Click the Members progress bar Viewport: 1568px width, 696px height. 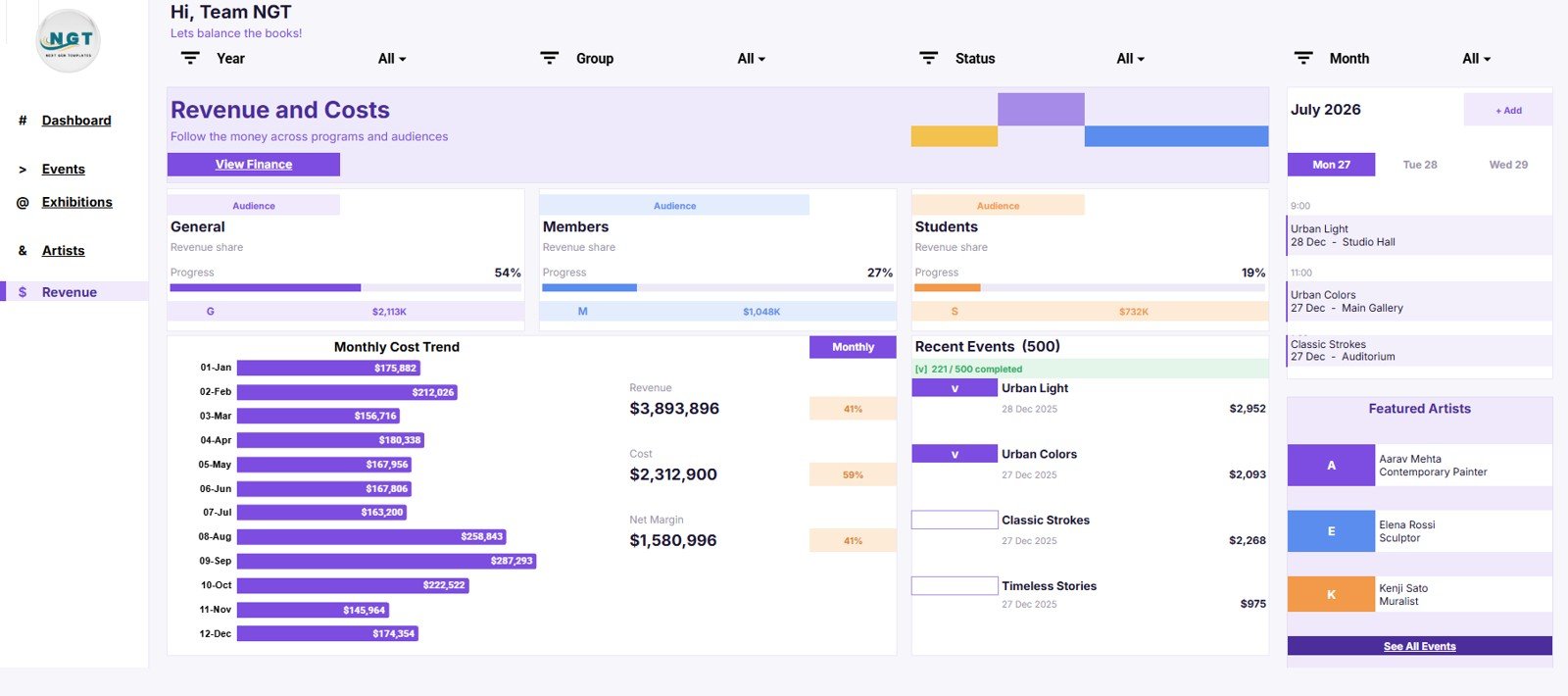tap(718, 287)
